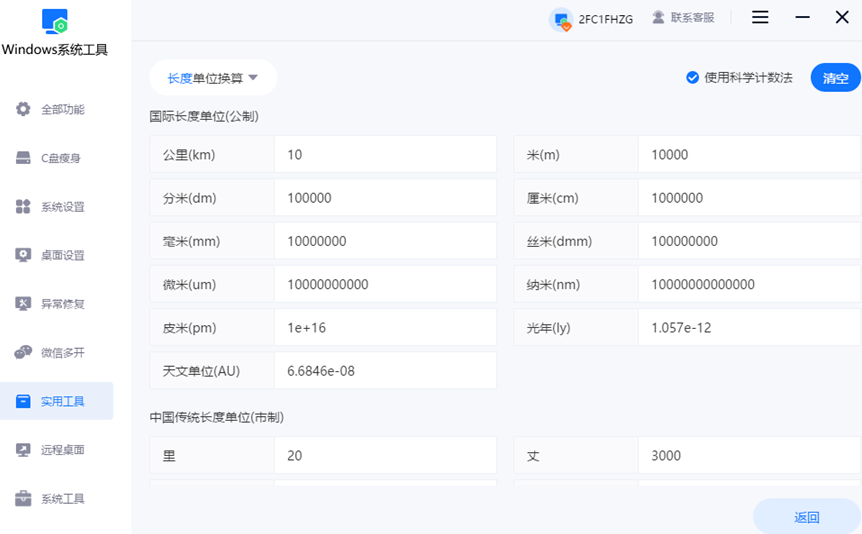Open 远程桌面 remote desktop icon
Image resolution: width=862 pixels, height=534 pixels.
tap(23, 450)
